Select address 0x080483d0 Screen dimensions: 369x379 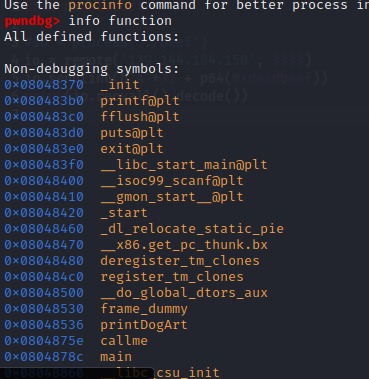click(44, 133)
